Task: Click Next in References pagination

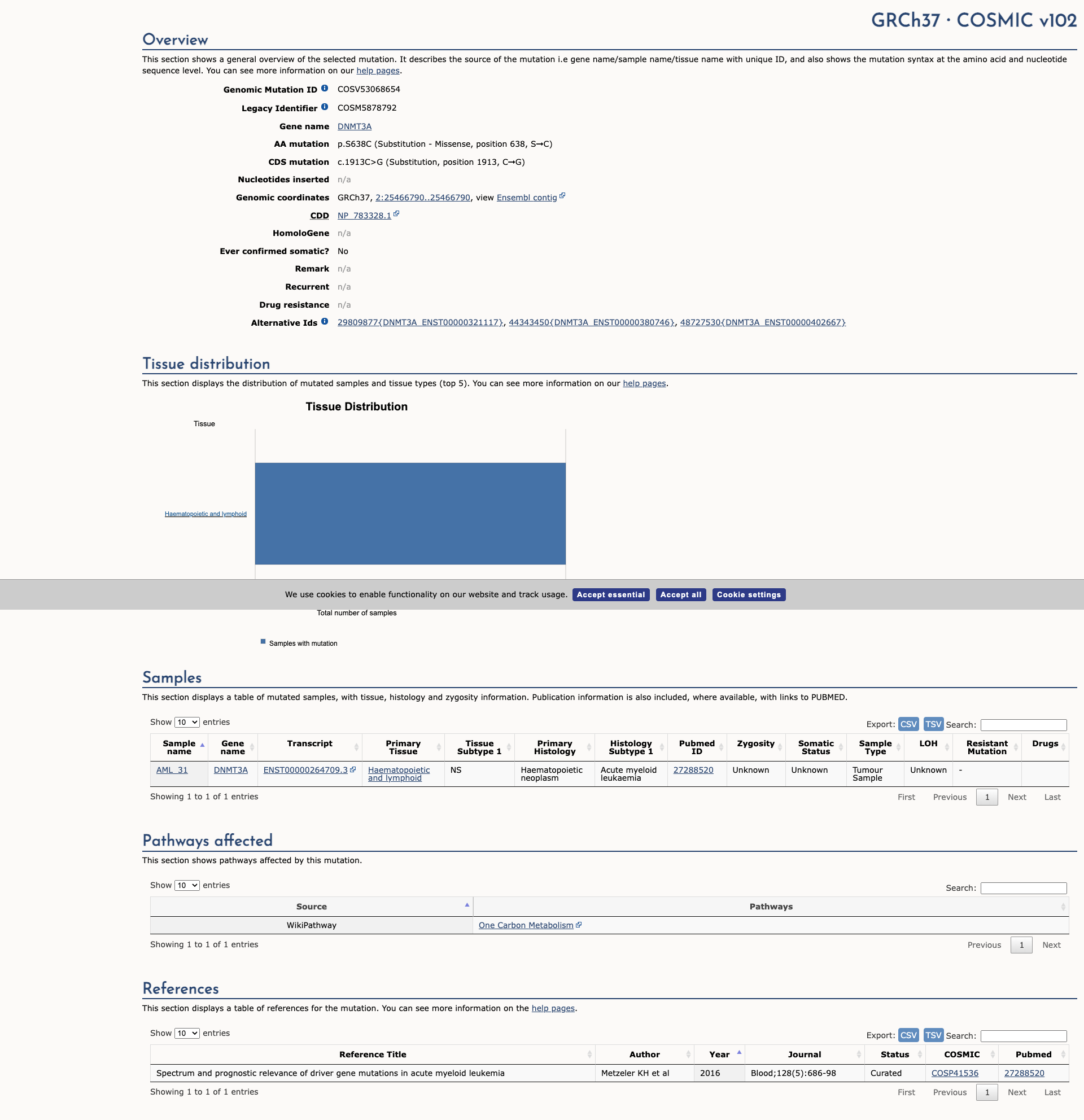Action: tap(1017, 1092)
